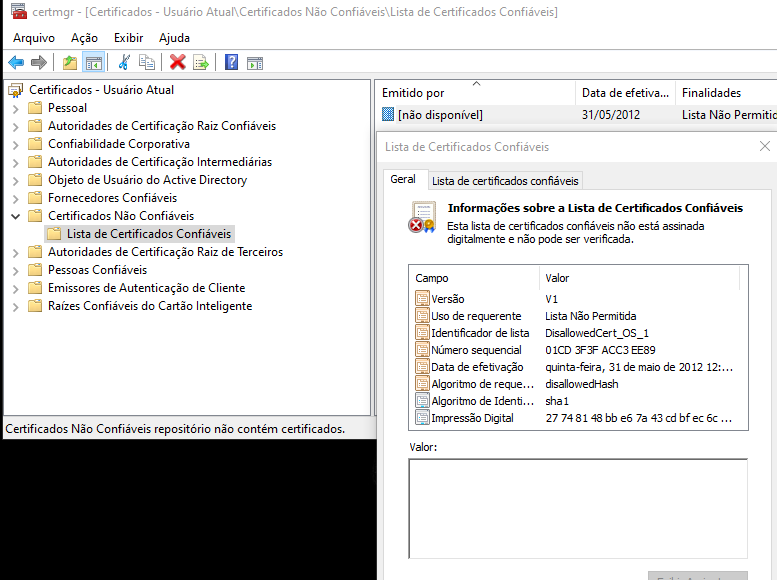The width and height of the screenshot is (777, 580).
Task: Click the V1 version value
Action: (x=551, y=299)
